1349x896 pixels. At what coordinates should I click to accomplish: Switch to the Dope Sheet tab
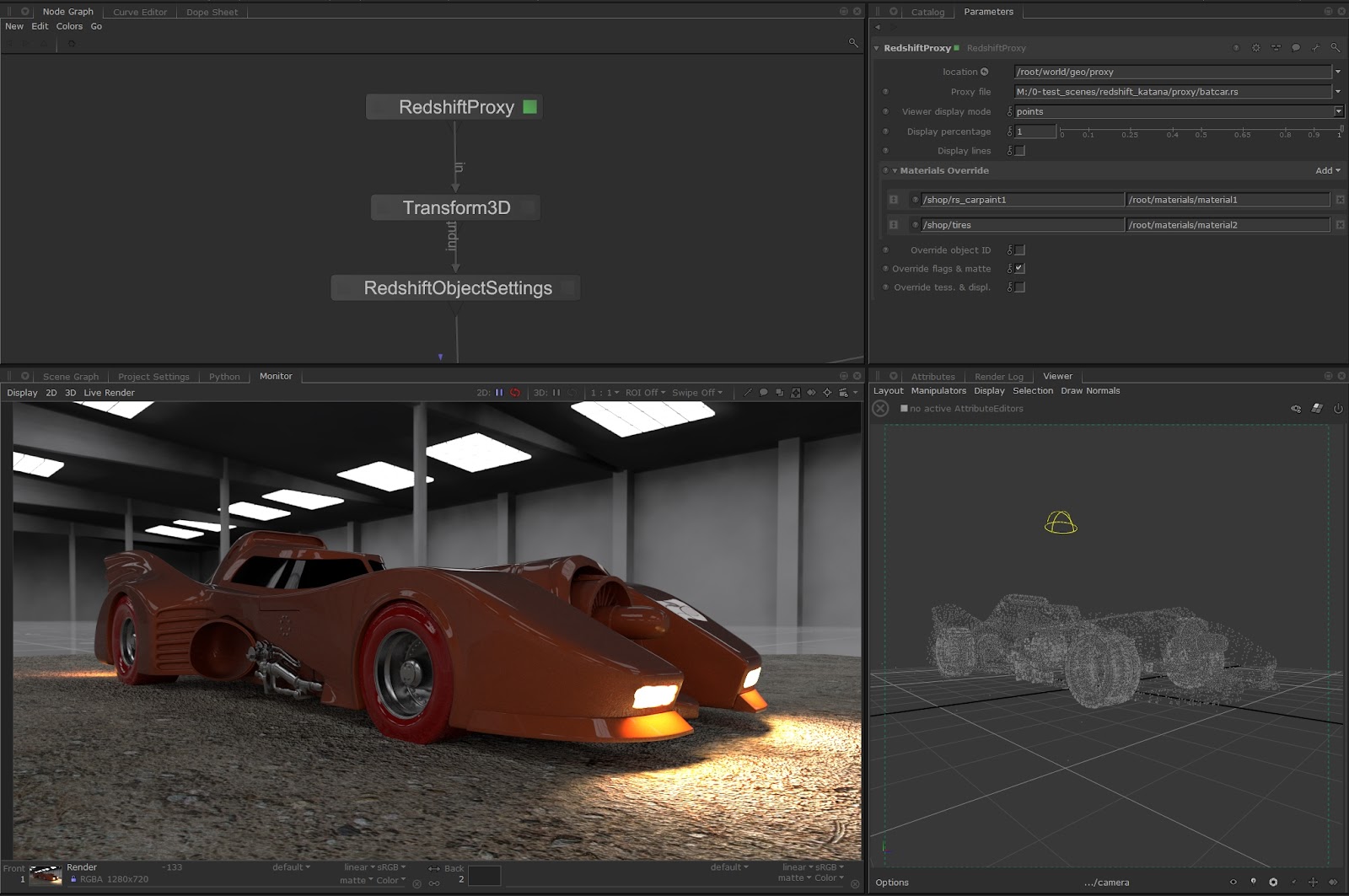pos(212,12)
